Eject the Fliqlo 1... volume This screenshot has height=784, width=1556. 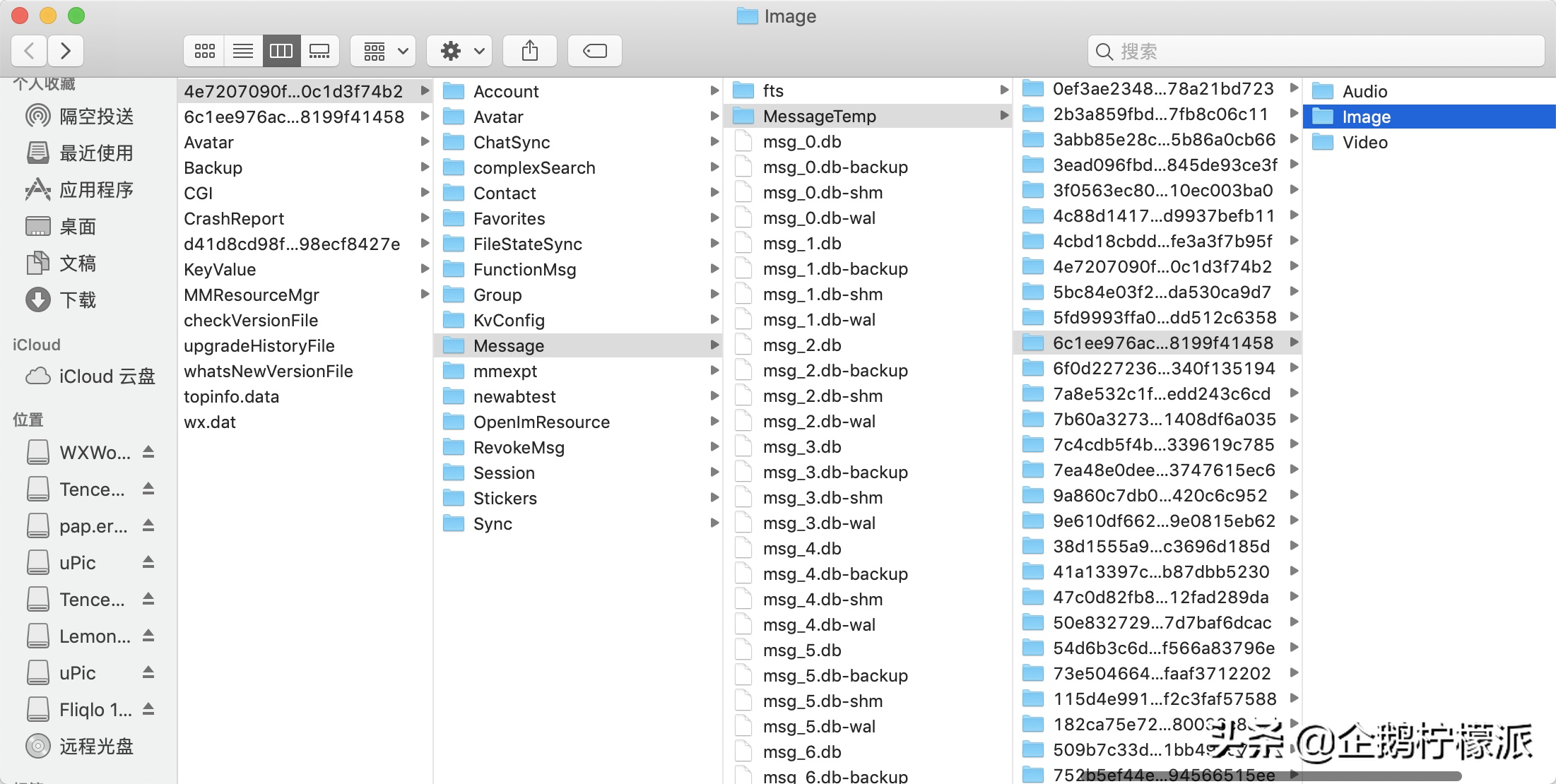coord(148,709)
